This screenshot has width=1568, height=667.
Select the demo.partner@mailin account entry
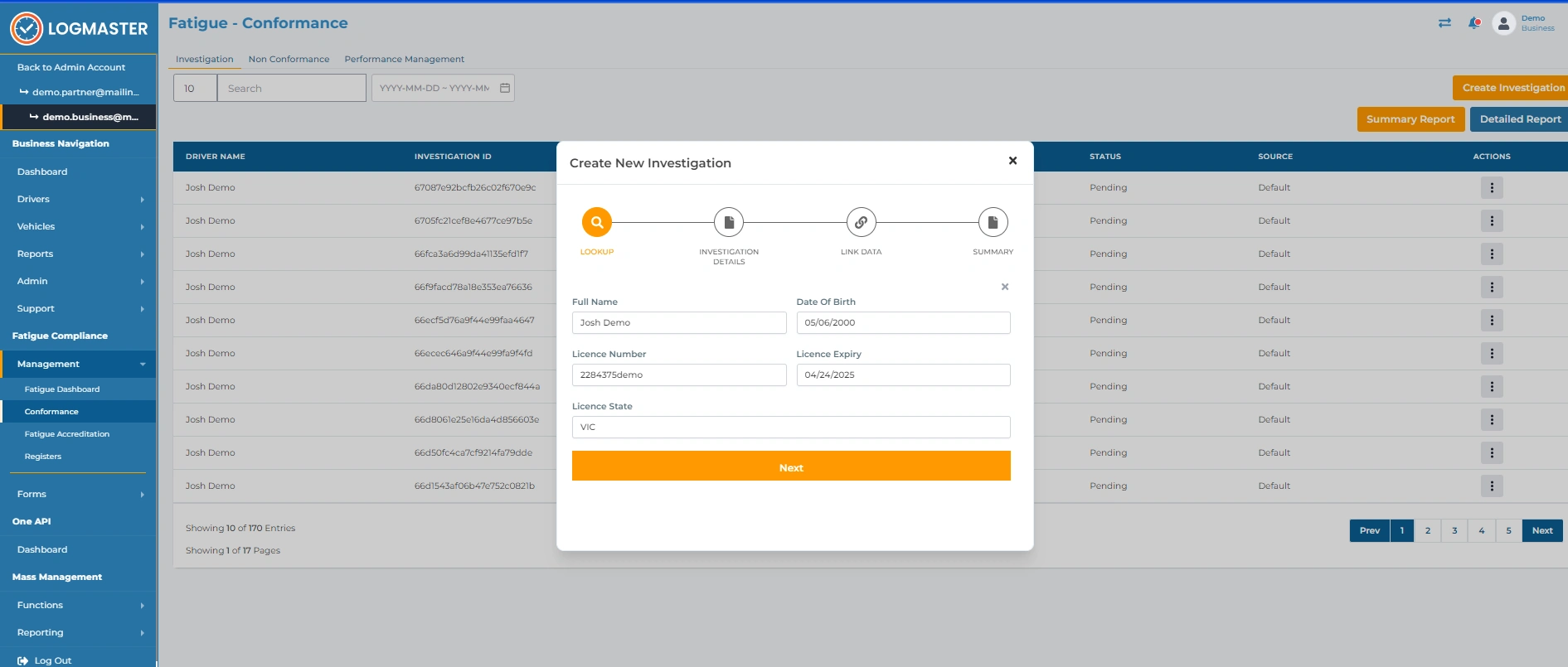78,92
